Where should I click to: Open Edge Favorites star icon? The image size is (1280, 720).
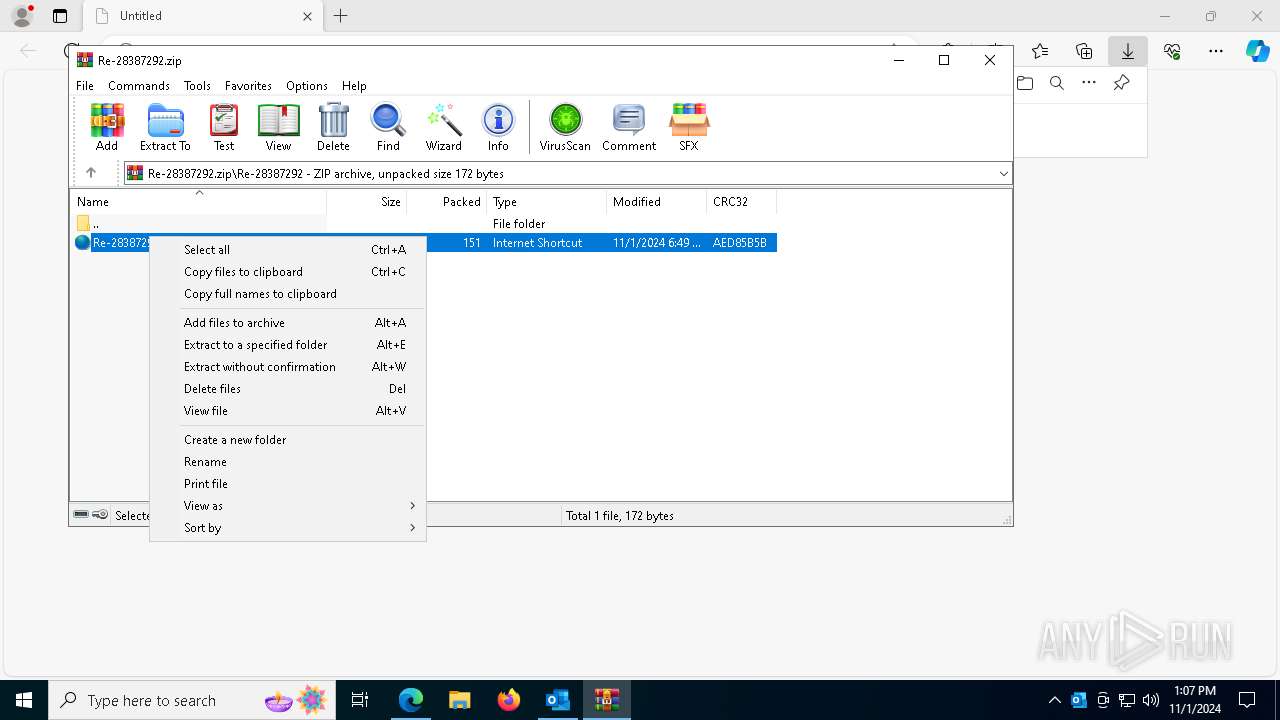pyautogui.click(x=1040, y=51)
